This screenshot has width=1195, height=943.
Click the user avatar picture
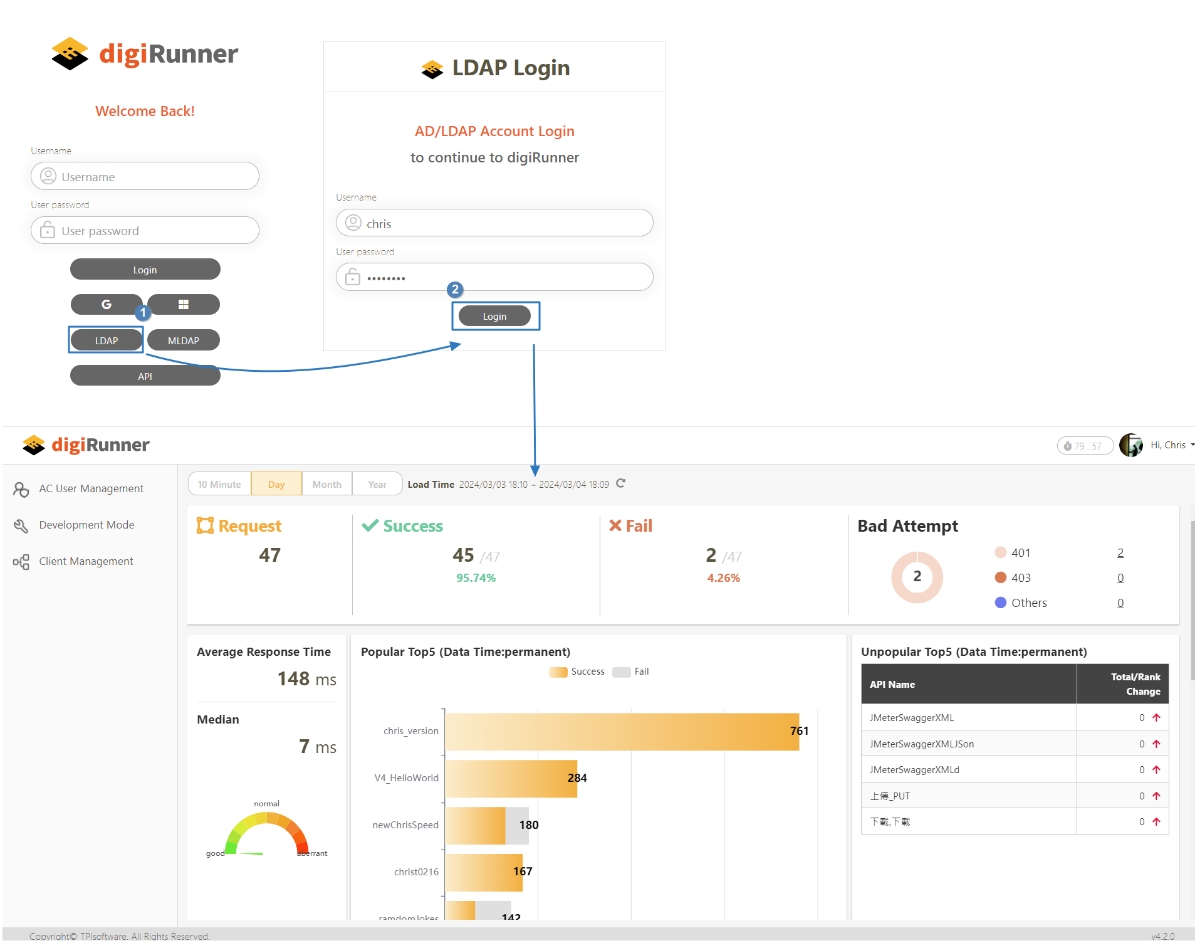coord(1131,445)
